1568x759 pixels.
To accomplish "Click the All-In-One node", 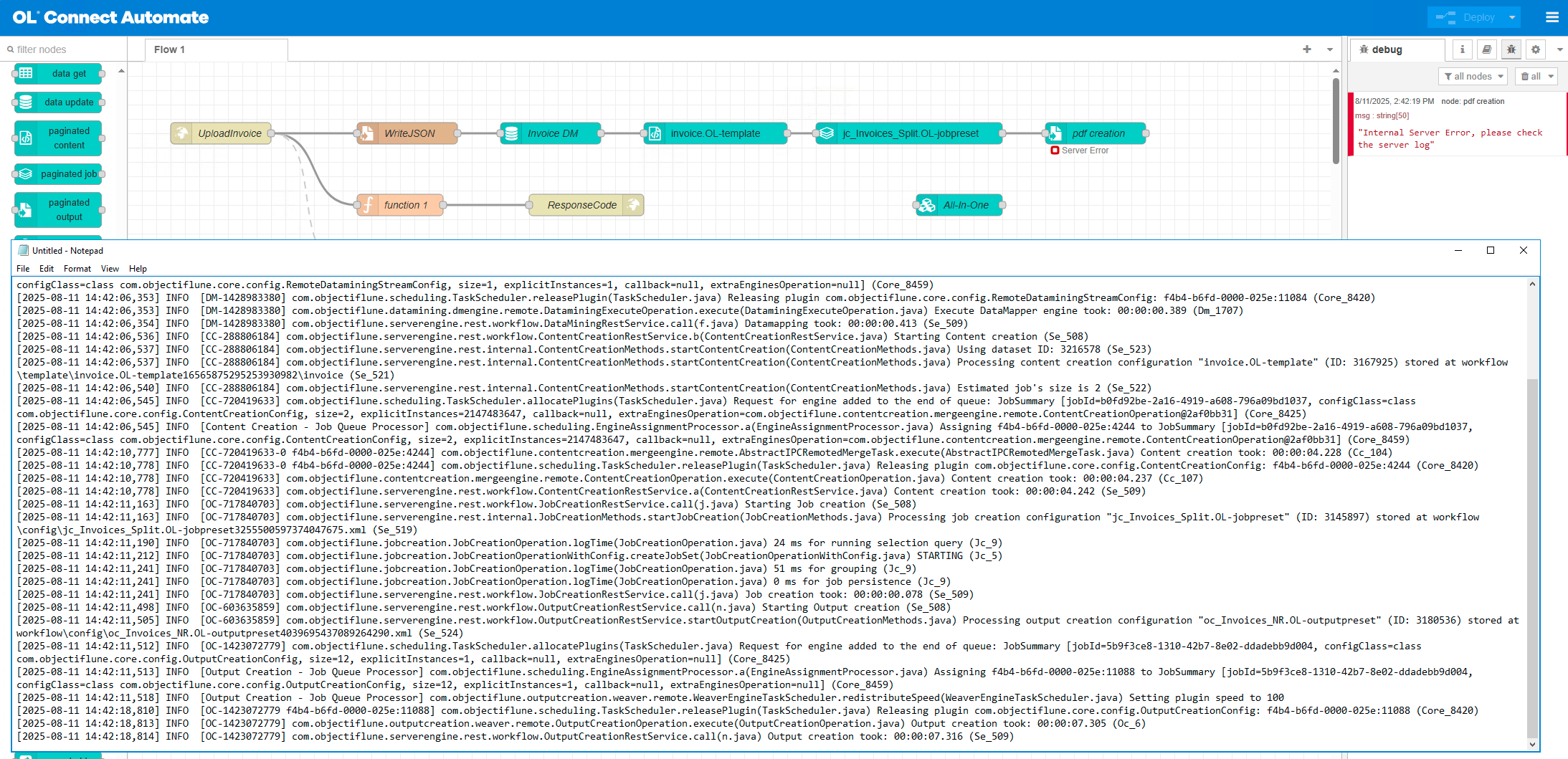I will [x=964, y=205].
